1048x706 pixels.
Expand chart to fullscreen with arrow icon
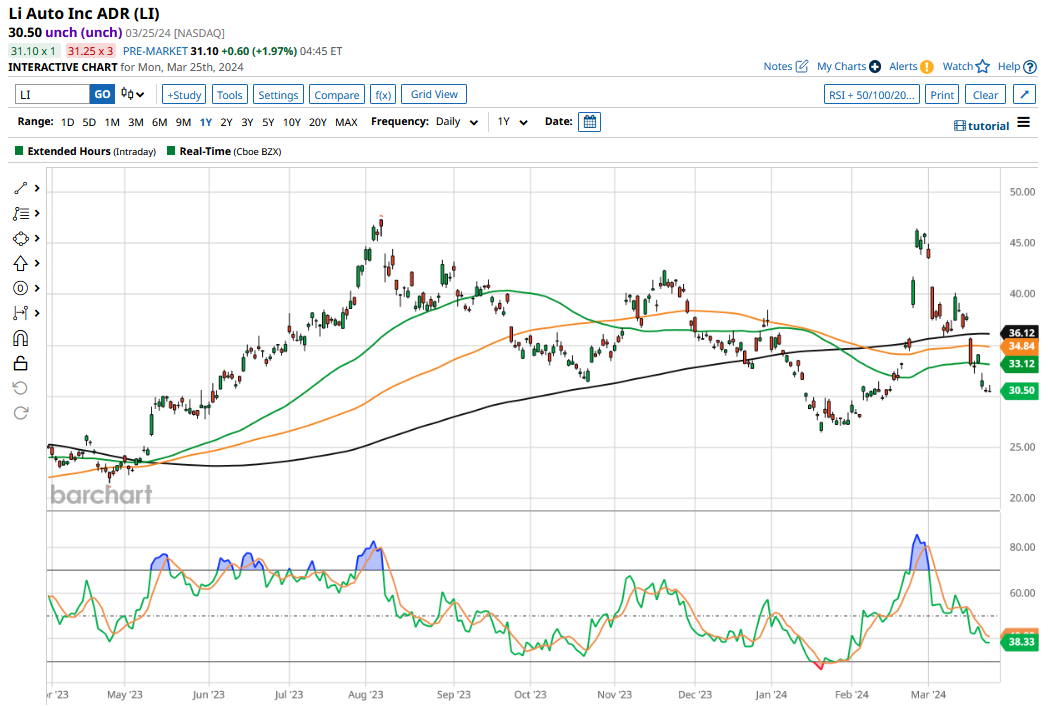pyautogui.click(x=1024, y=95)
